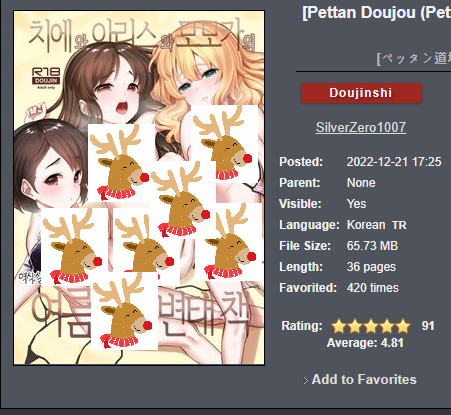Open uploader SilverZero1007's profile link
Image resolution: width=451 pixels, height=415 pixels.
click(361, 127)
